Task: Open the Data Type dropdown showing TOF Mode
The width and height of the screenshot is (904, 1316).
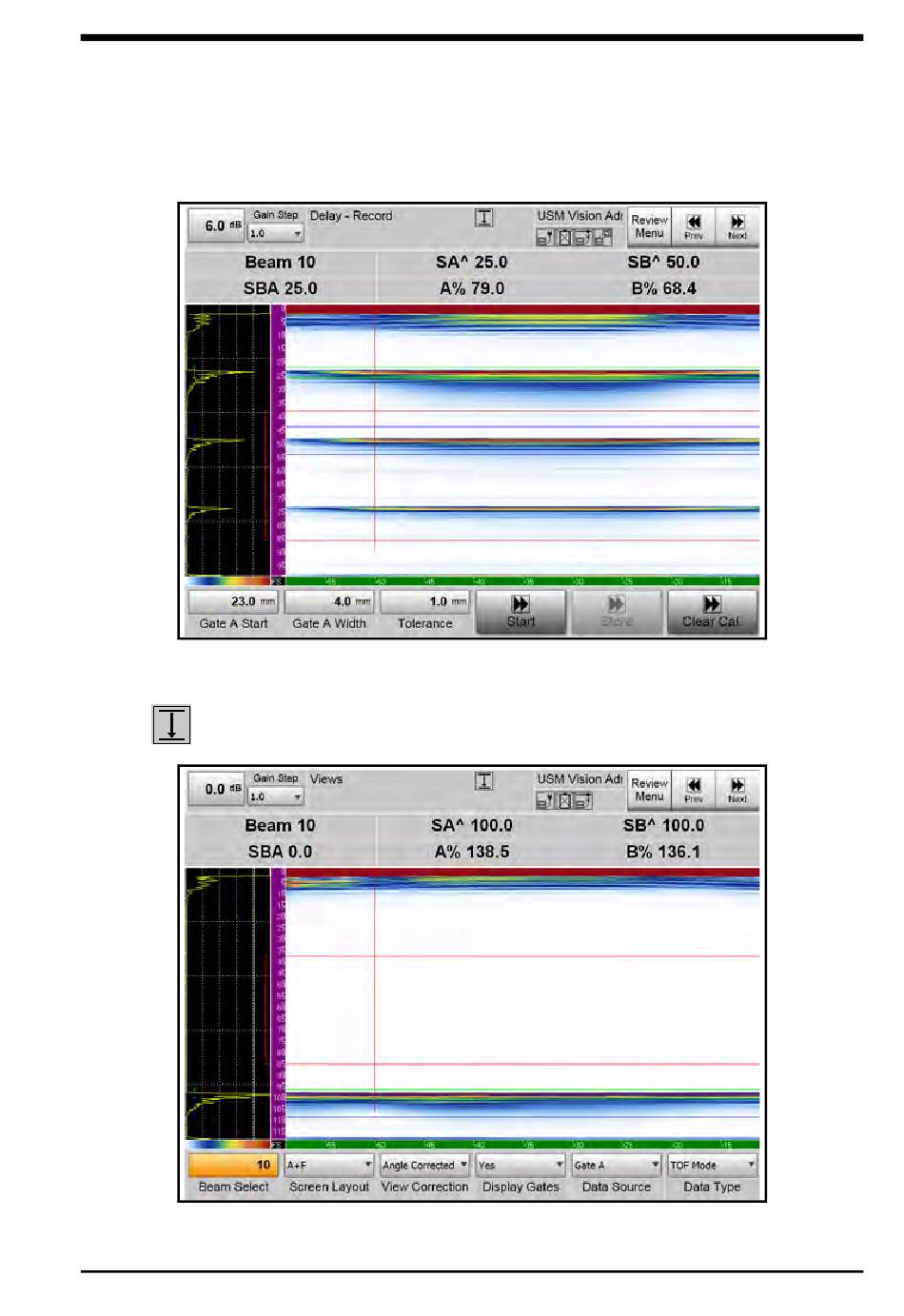Action: pos(712,1165)
